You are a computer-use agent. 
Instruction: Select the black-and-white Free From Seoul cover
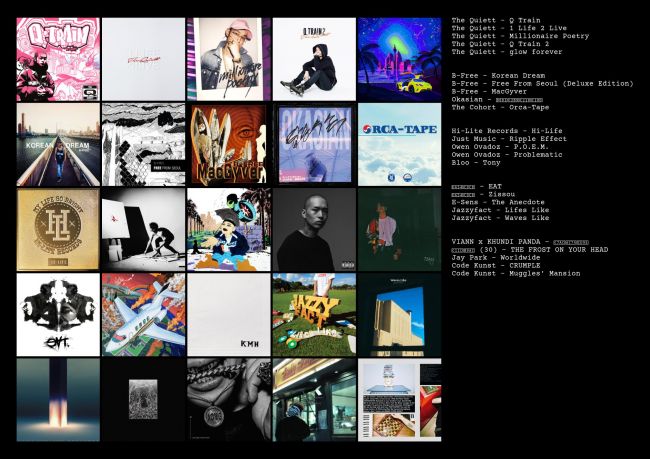(x=143, y=145)
